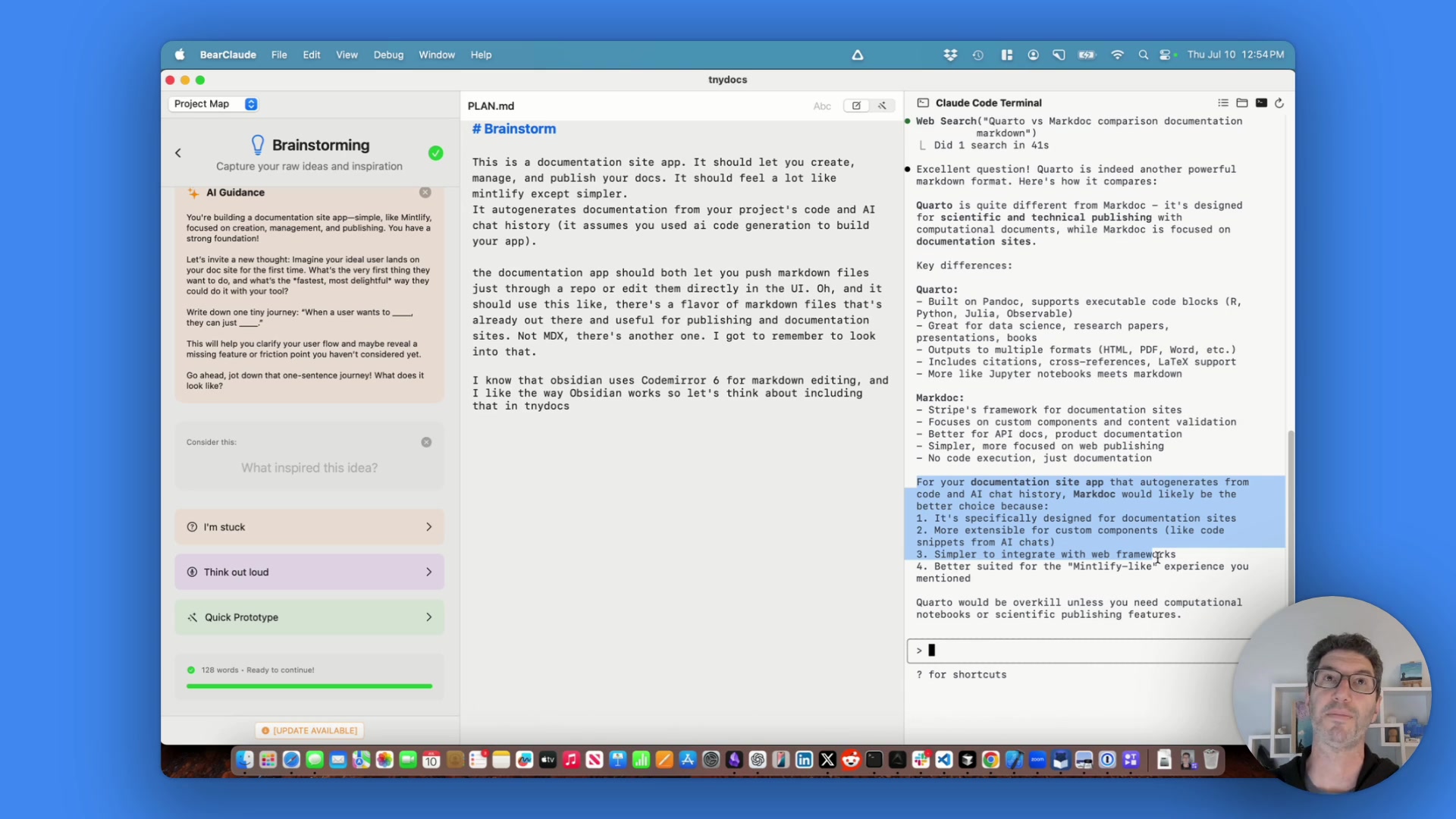Click the green word count progress bar
The width and height of the screenshot is (1456, 819).
(309, 686)
